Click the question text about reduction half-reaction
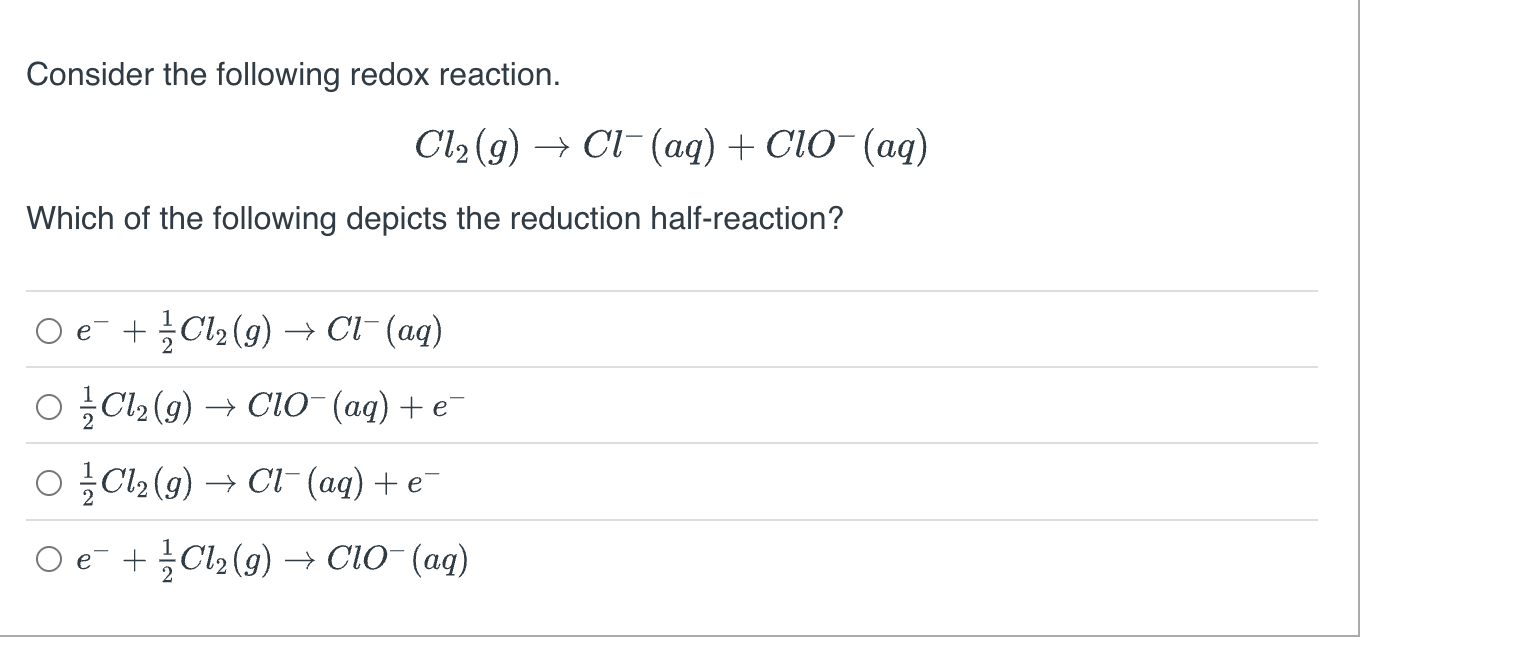 [x=435, y=218]
